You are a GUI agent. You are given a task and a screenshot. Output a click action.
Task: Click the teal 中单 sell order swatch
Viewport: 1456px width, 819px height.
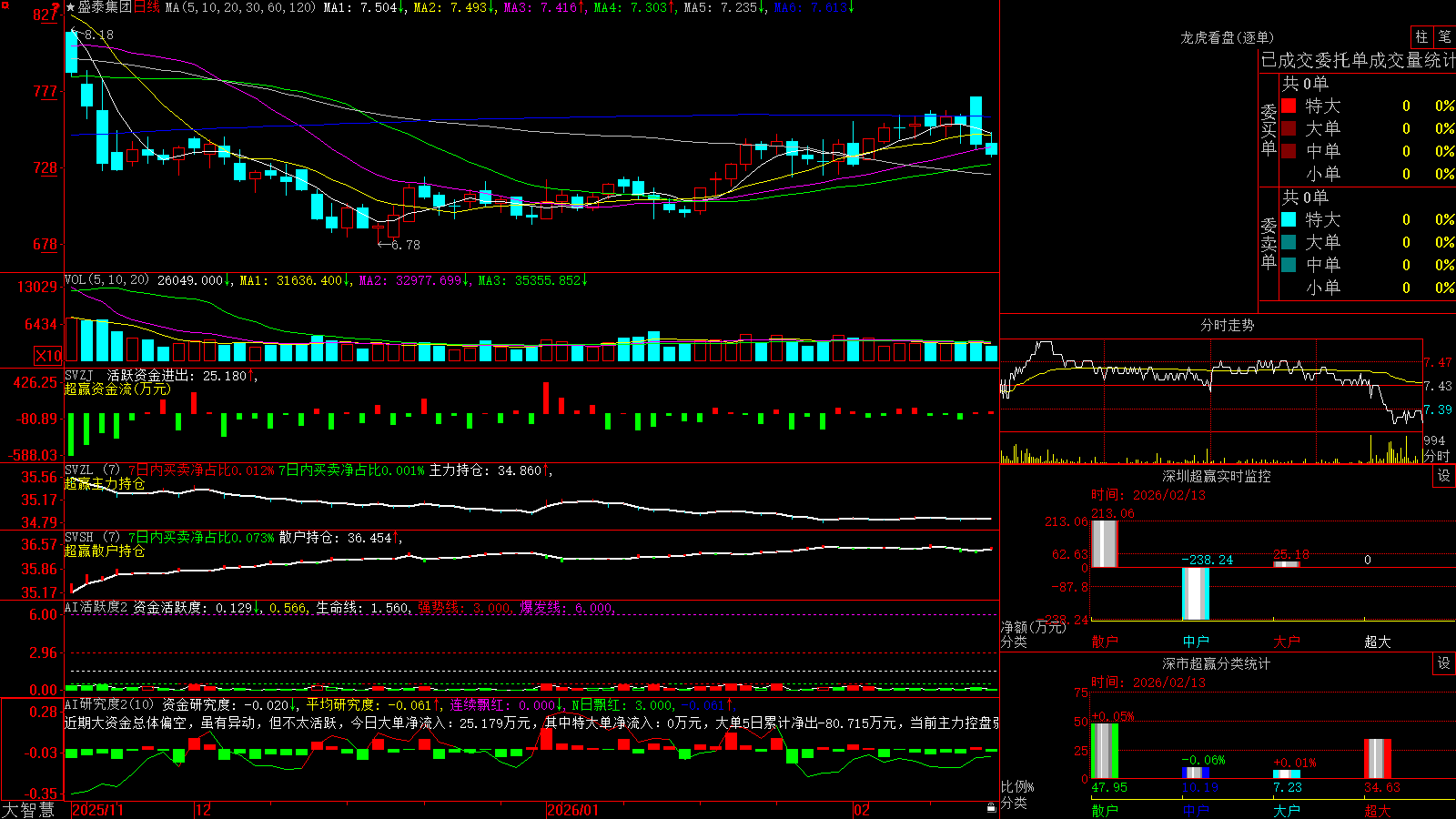tap(1289, 265)
